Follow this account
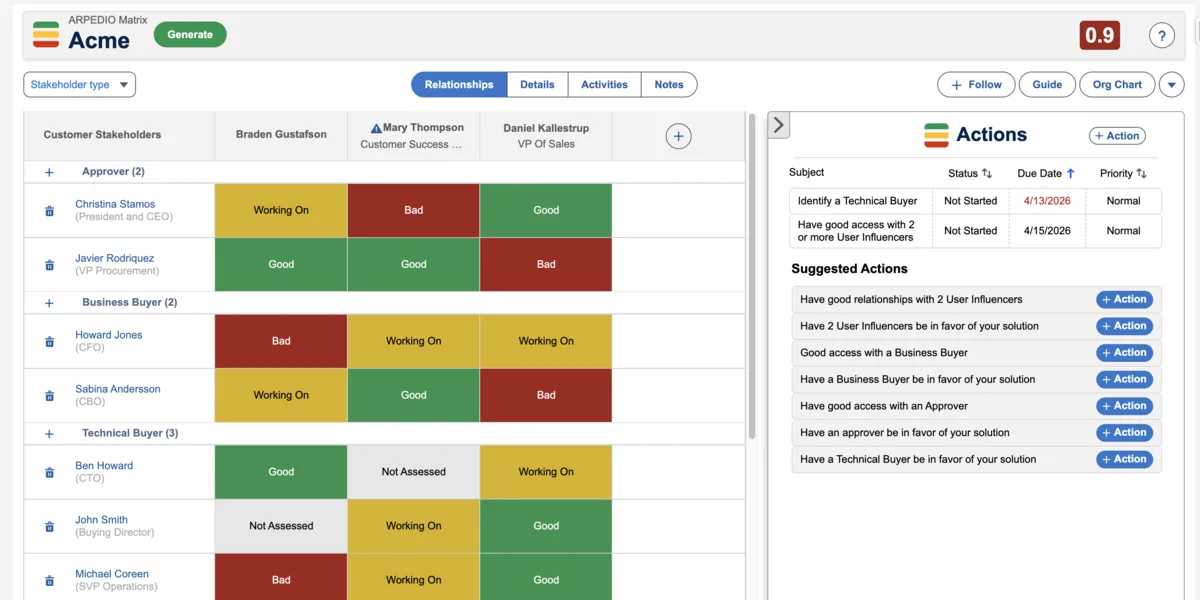This screenshot has width=1200, height=600. [975, 84]
